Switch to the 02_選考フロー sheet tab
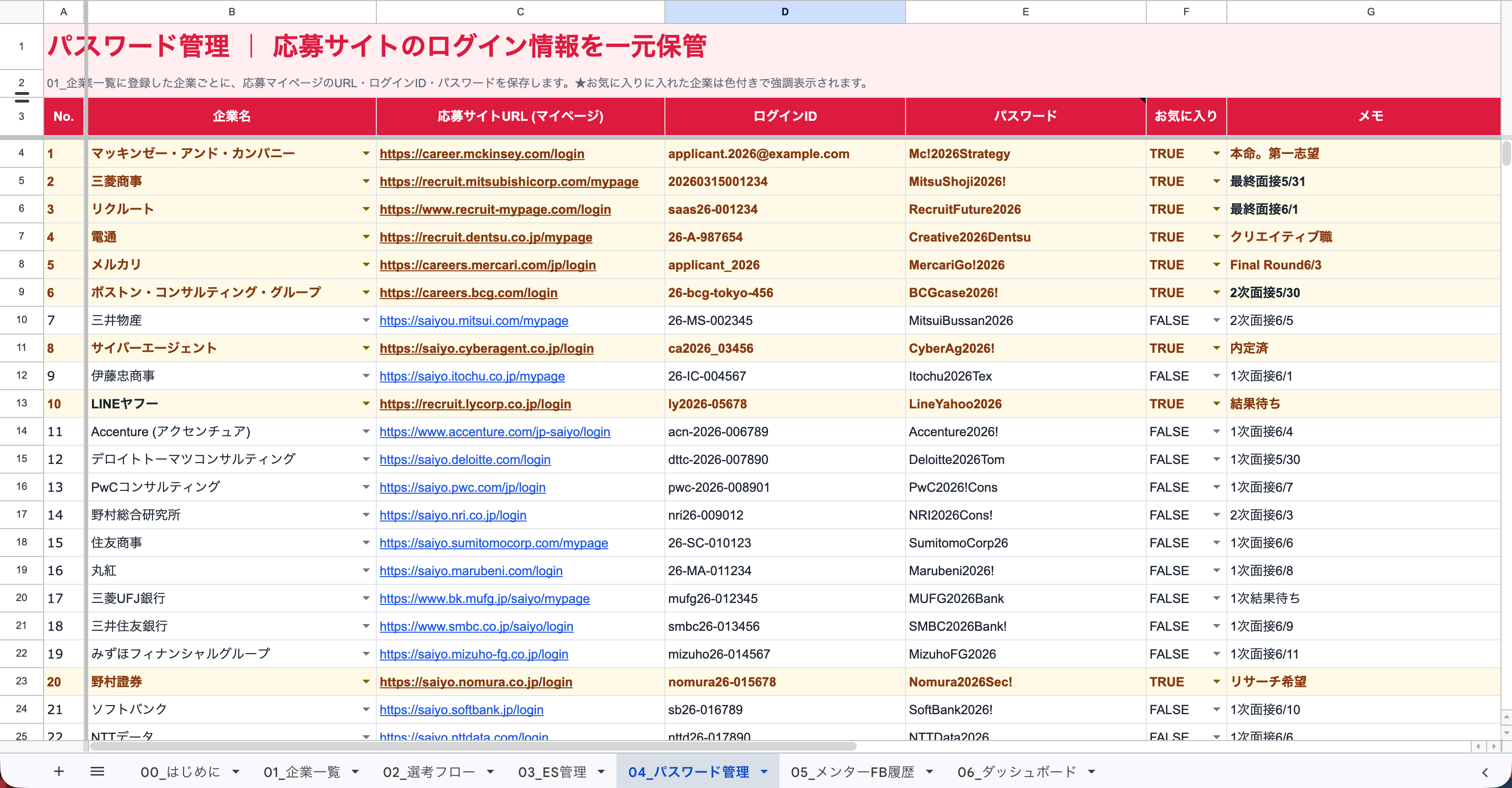 tap(429, 772)
